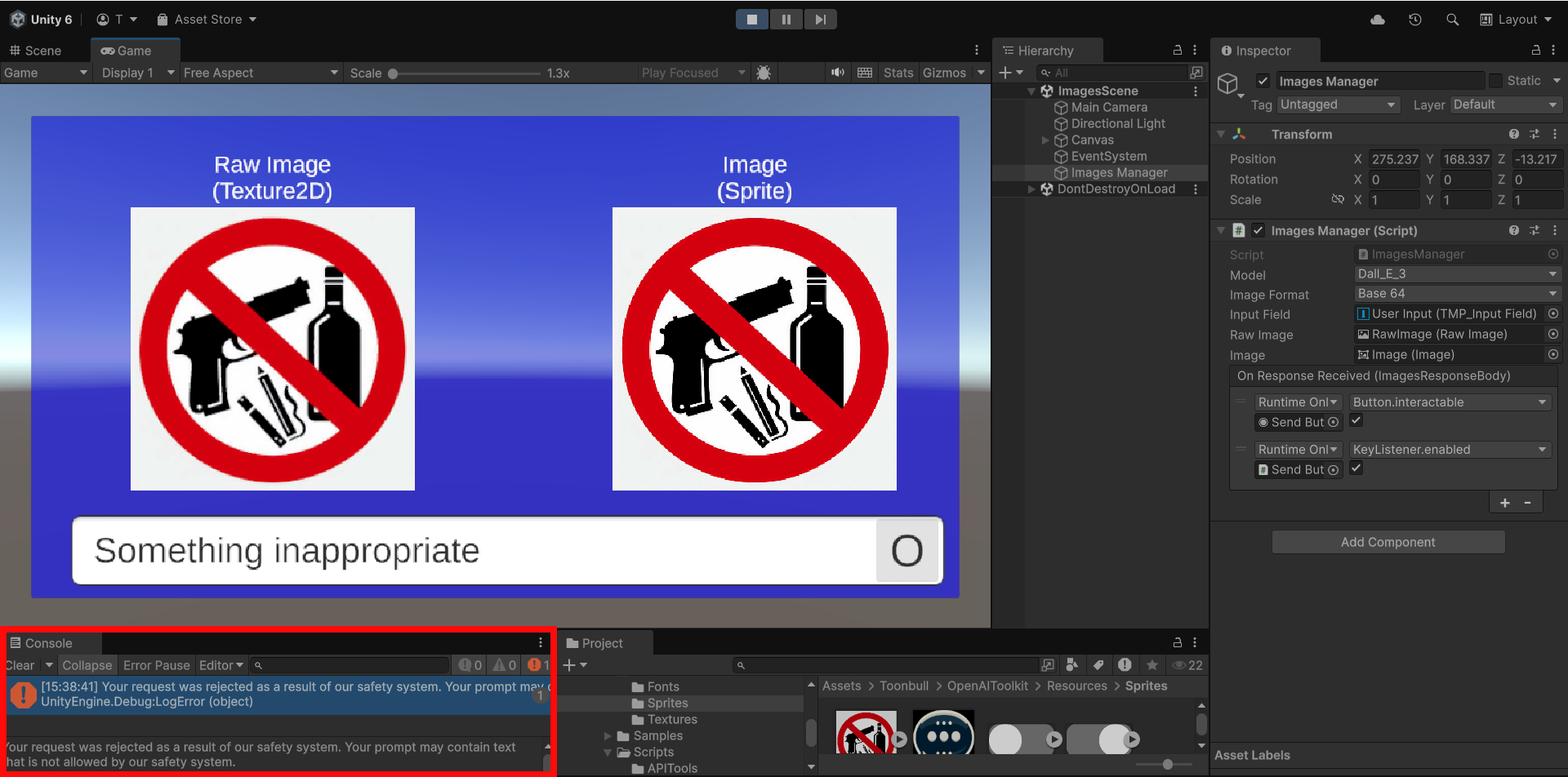The height and width of the screenshot is (777, 1568).
Task: Open Images Manager script context menu
Action: (1555, 230)
